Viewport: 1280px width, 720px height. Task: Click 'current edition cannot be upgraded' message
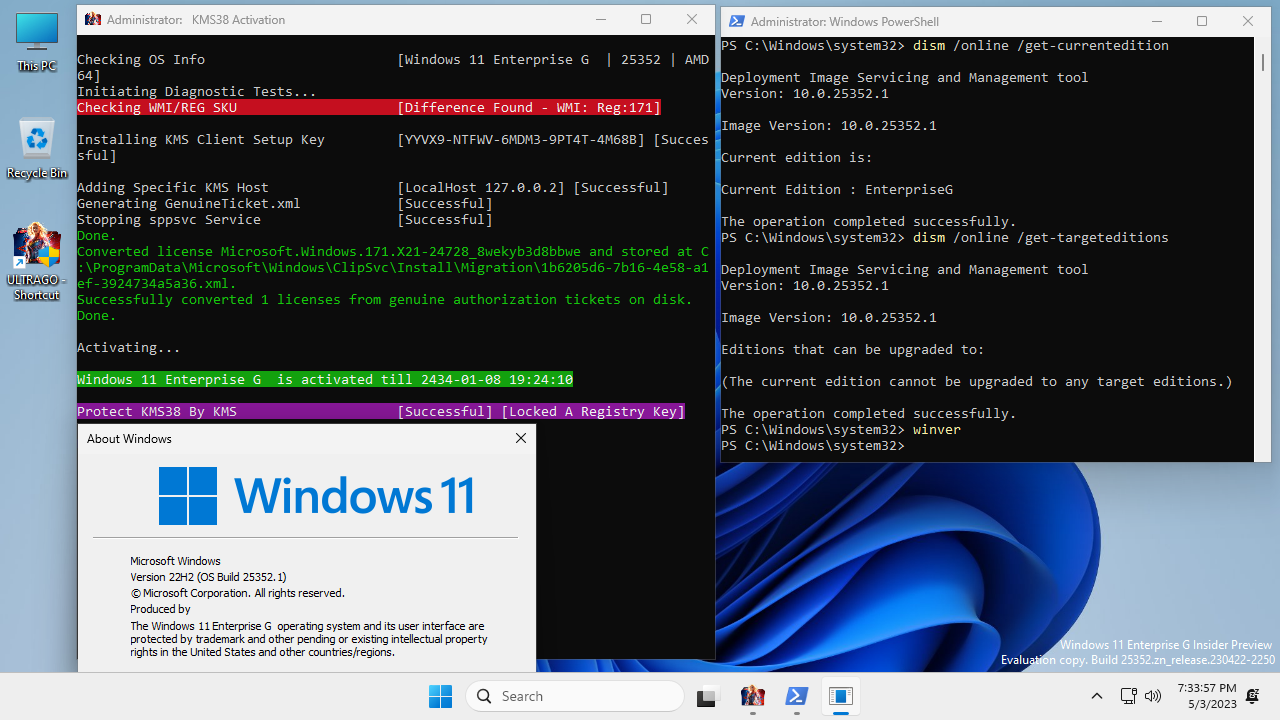click(977, 381)
